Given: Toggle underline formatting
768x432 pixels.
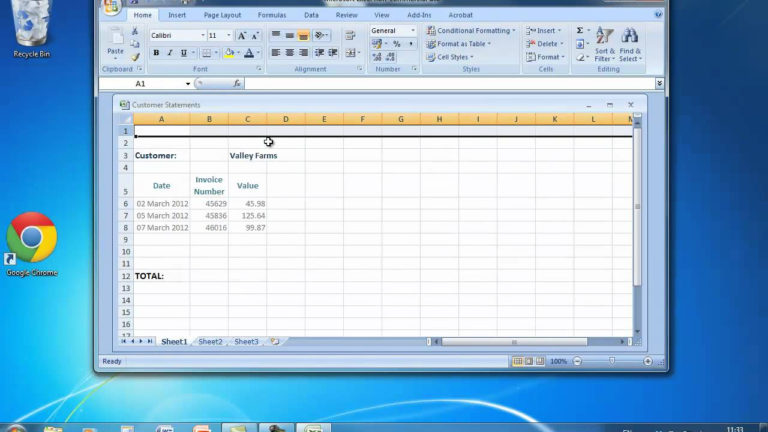Looking at the screenshot, I should 184,53.
